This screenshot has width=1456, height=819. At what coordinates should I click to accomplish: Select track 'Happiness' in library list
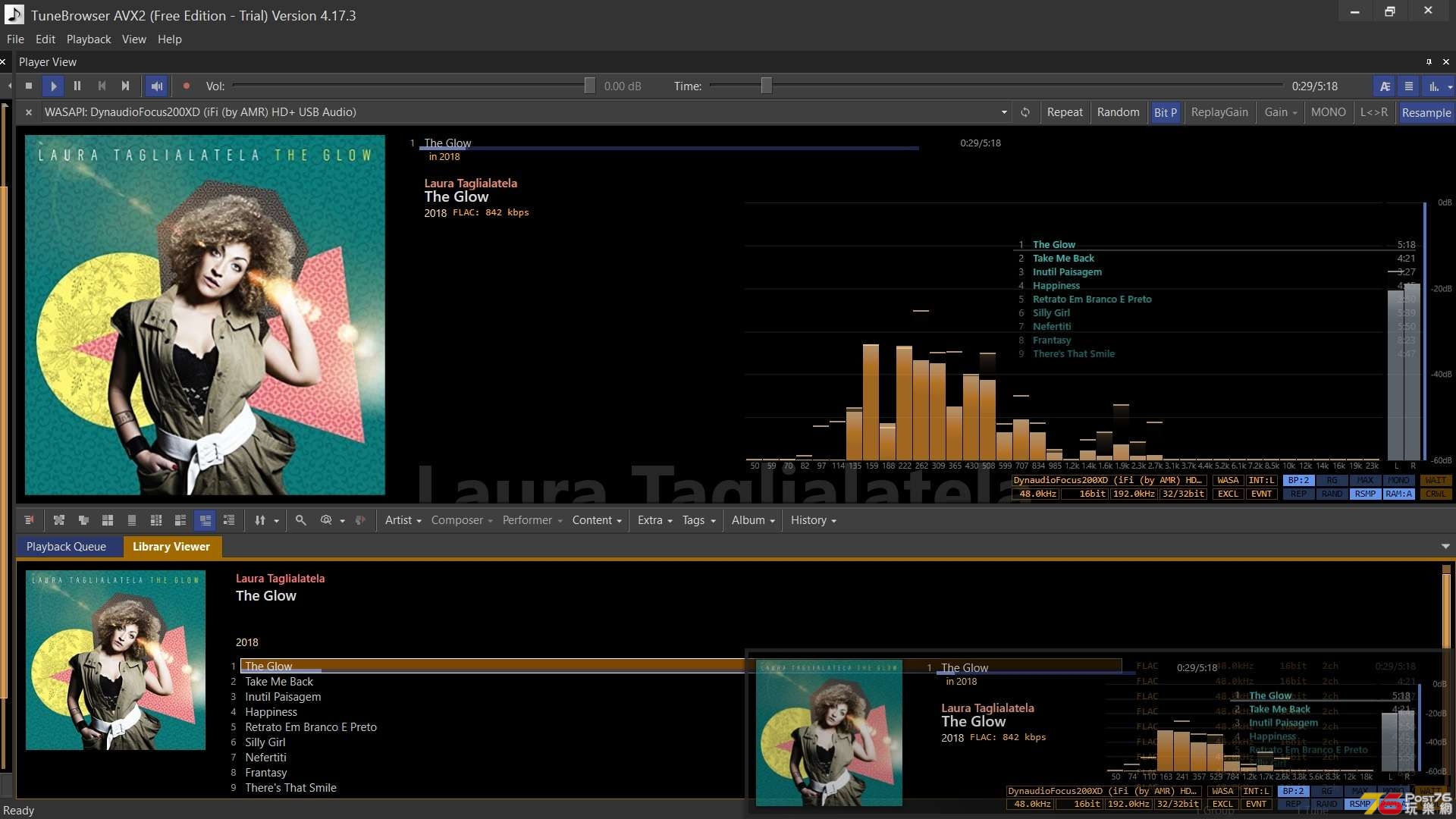[271, 712]
